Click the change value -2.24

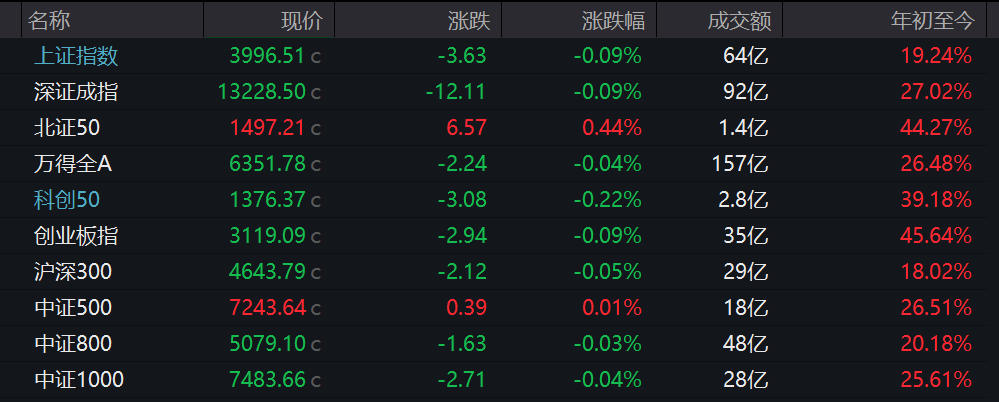(462, 164)
